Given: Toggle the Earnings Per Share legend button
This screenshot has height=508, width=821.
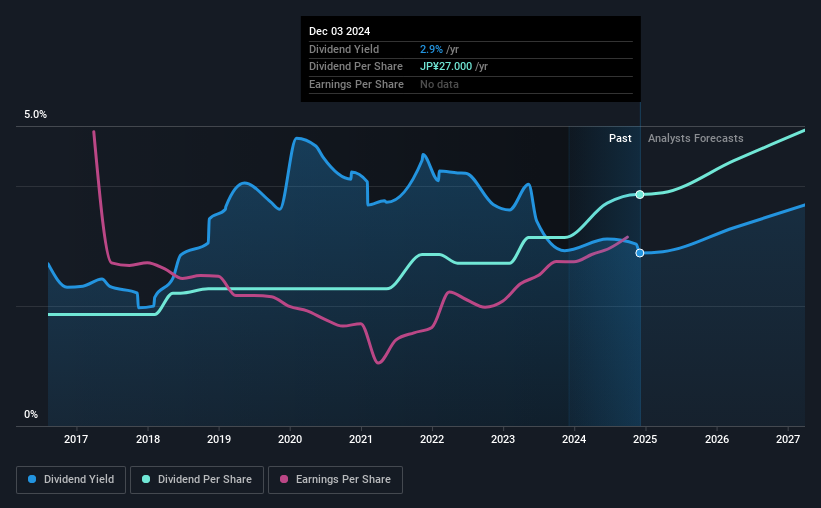Looking at the screenshot, I should point(336,480).
